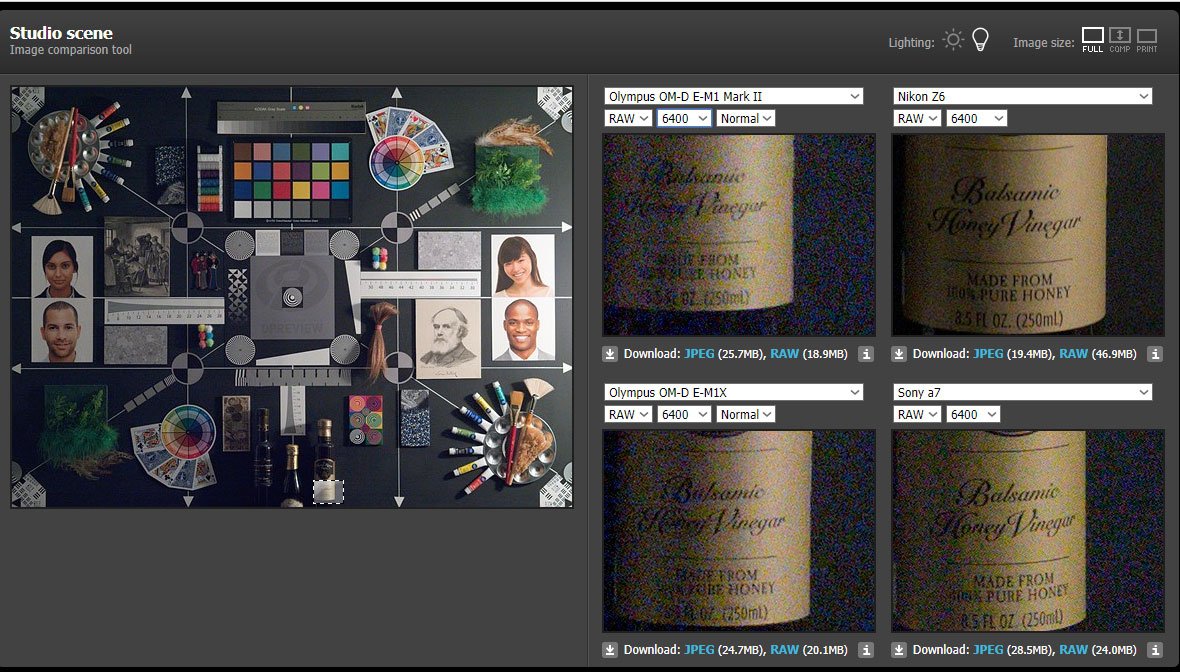Switch lighting to daylight sun icon
The width and height of the screenshot is (1180, 672).
tap(953, 40)
